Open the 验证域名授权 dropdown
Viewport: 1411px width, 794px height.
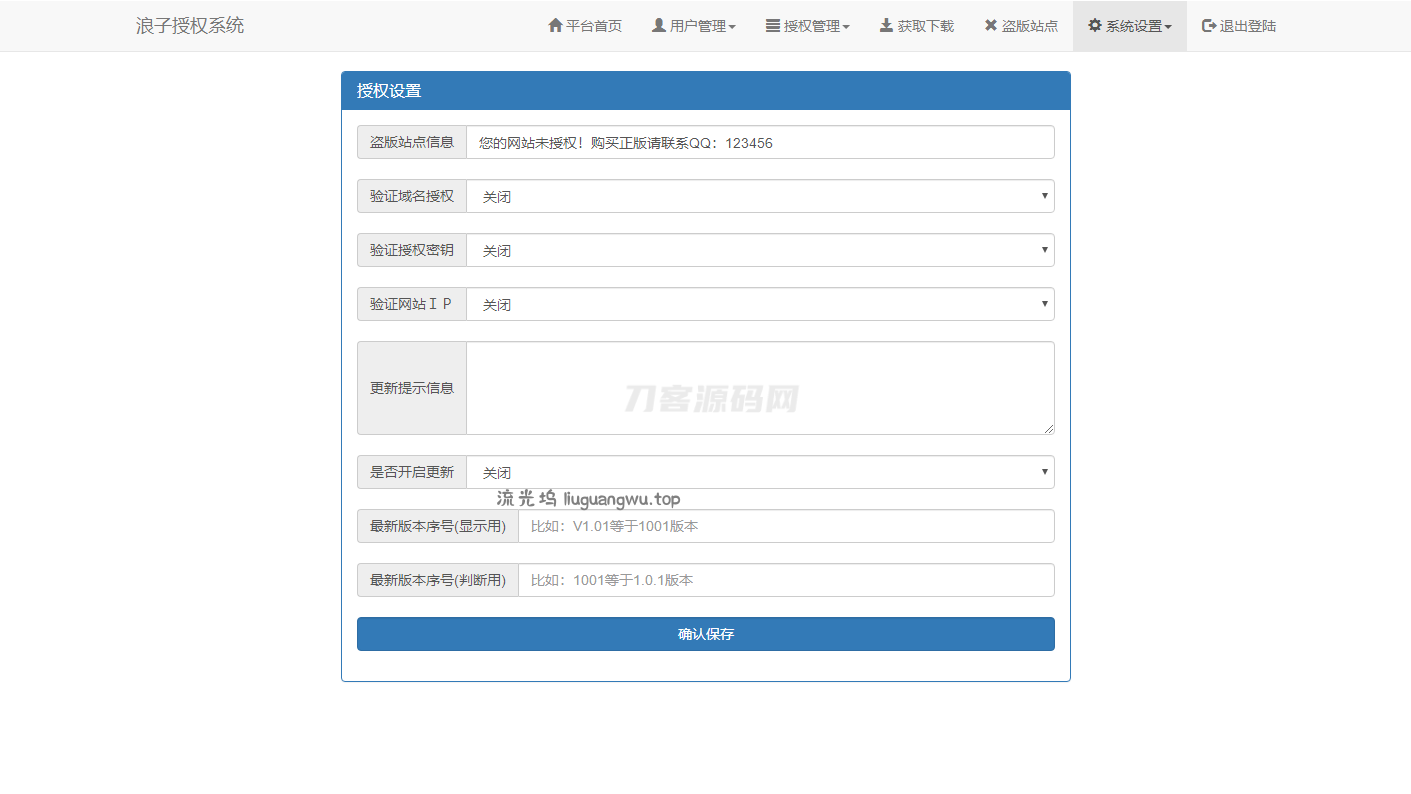click(760, 197)
